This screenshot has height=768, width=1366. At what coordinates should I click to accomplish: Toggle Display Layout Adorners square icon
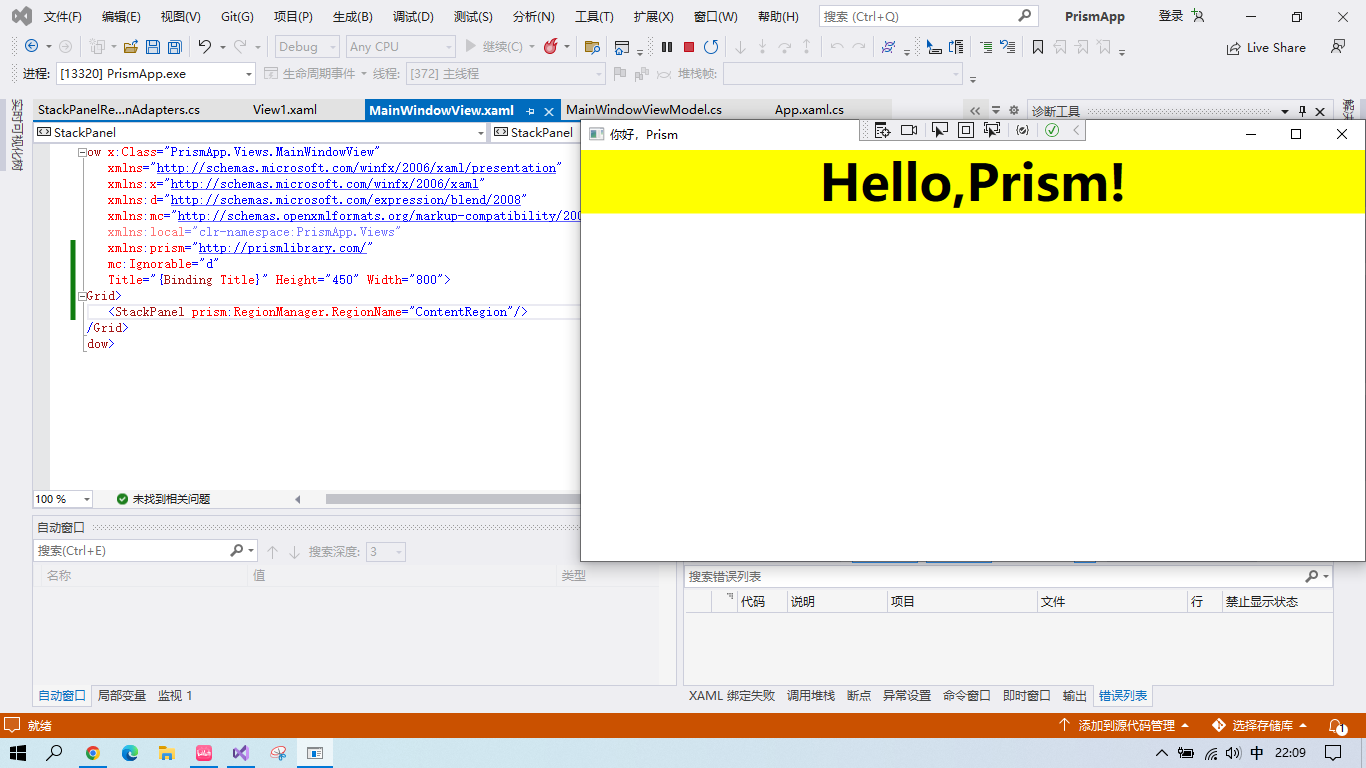966,130
